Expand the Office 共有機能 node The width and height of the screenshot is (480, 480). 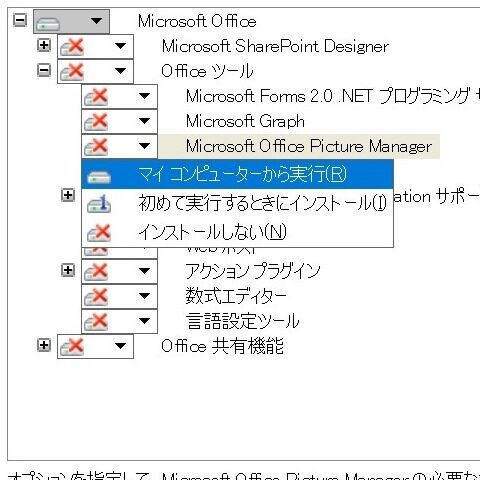[x=44, y=345]
